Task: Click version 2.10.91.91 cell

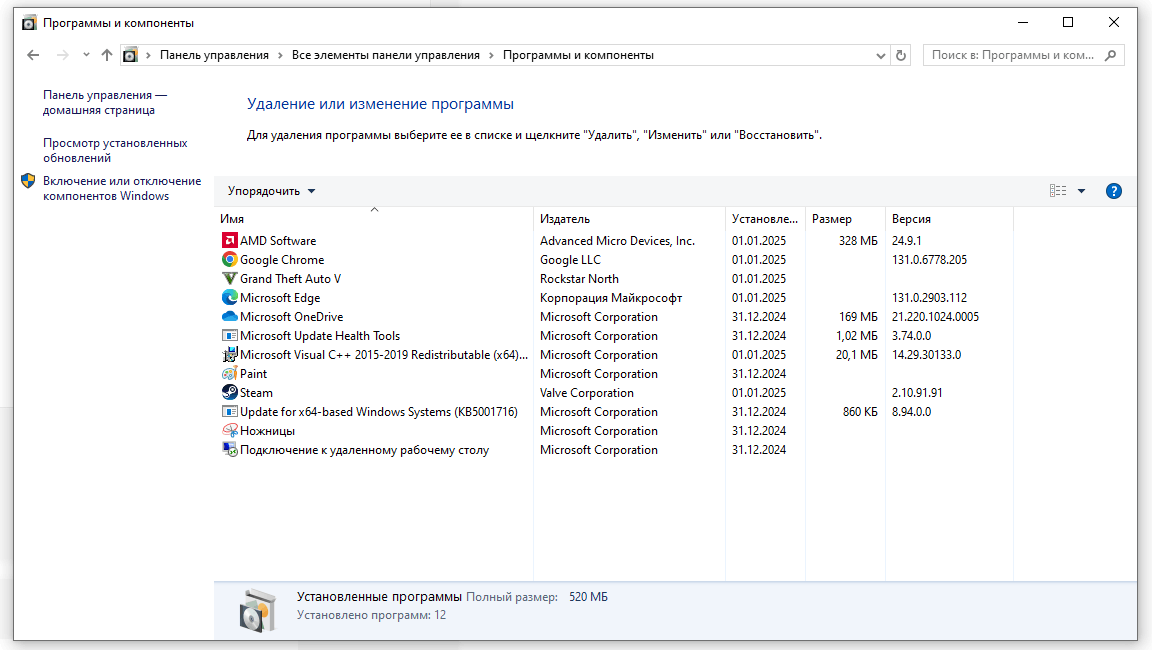Action: click(917, 393)
